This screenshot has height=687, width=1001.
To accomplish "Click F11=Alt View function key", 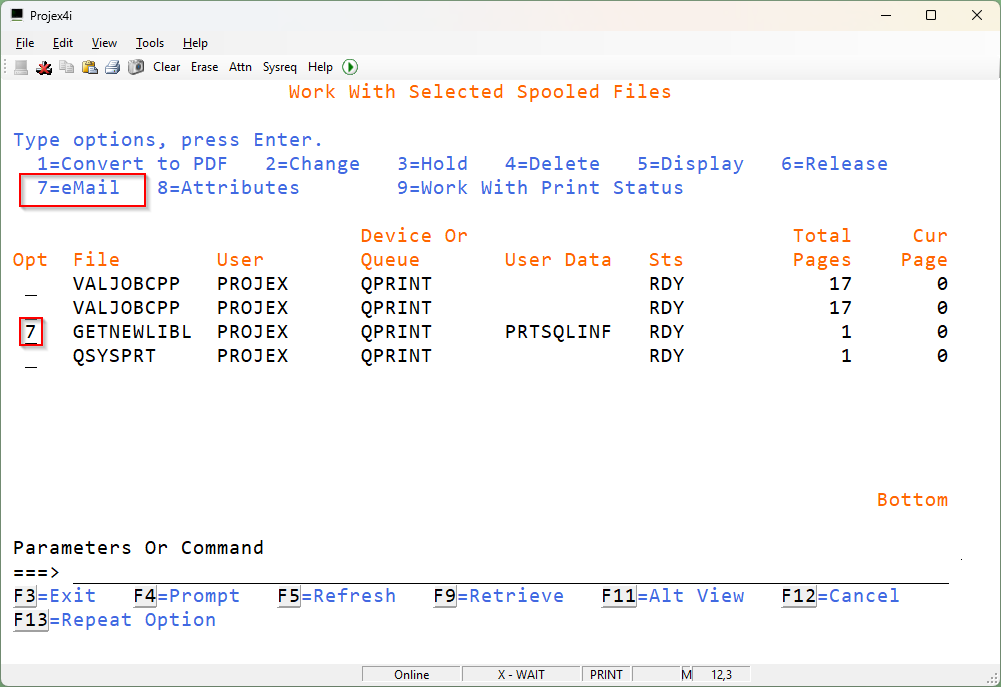I will (x=673, y=596).
